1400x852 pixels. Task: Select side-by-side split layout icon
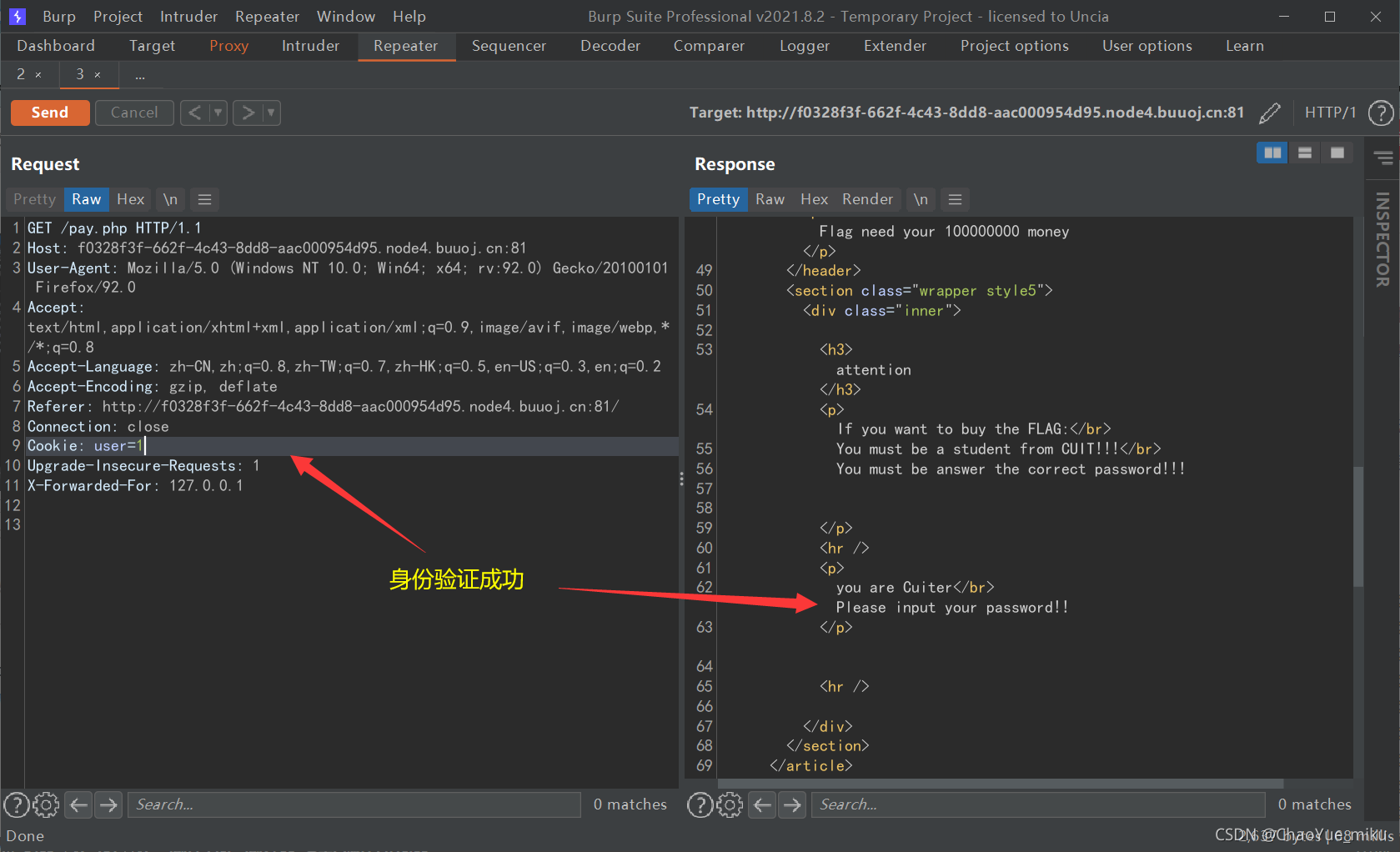[x=1272, y=153]
